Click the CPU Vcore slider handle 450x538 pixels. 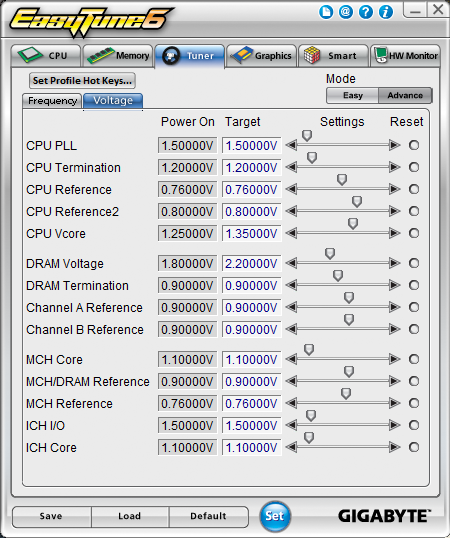(353, 224)
